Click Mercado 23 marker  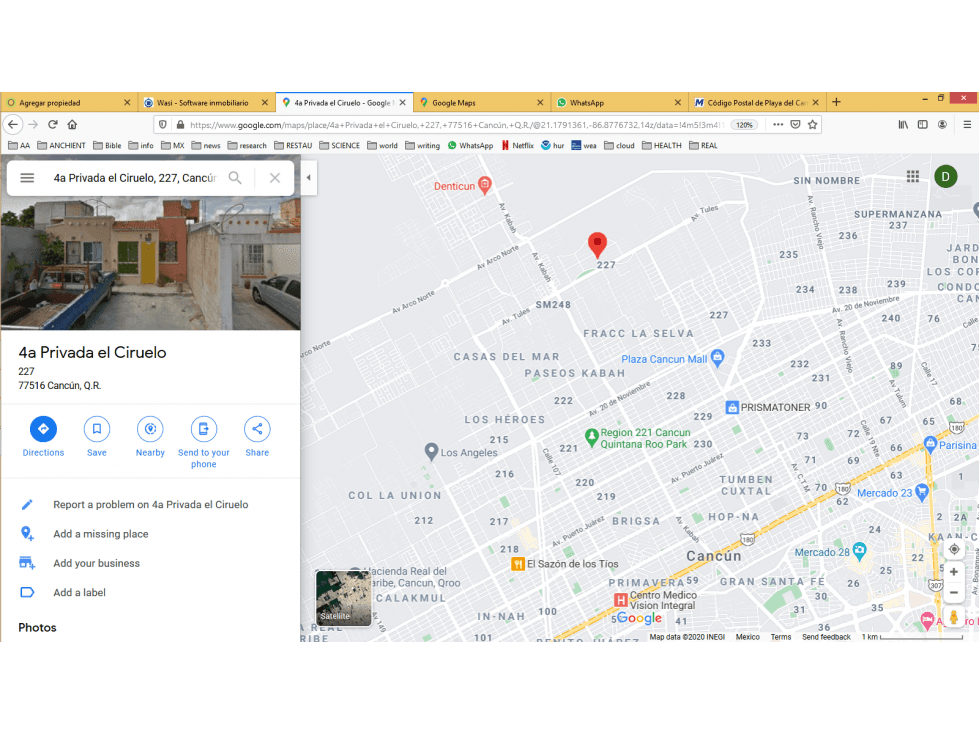point(922,492)
